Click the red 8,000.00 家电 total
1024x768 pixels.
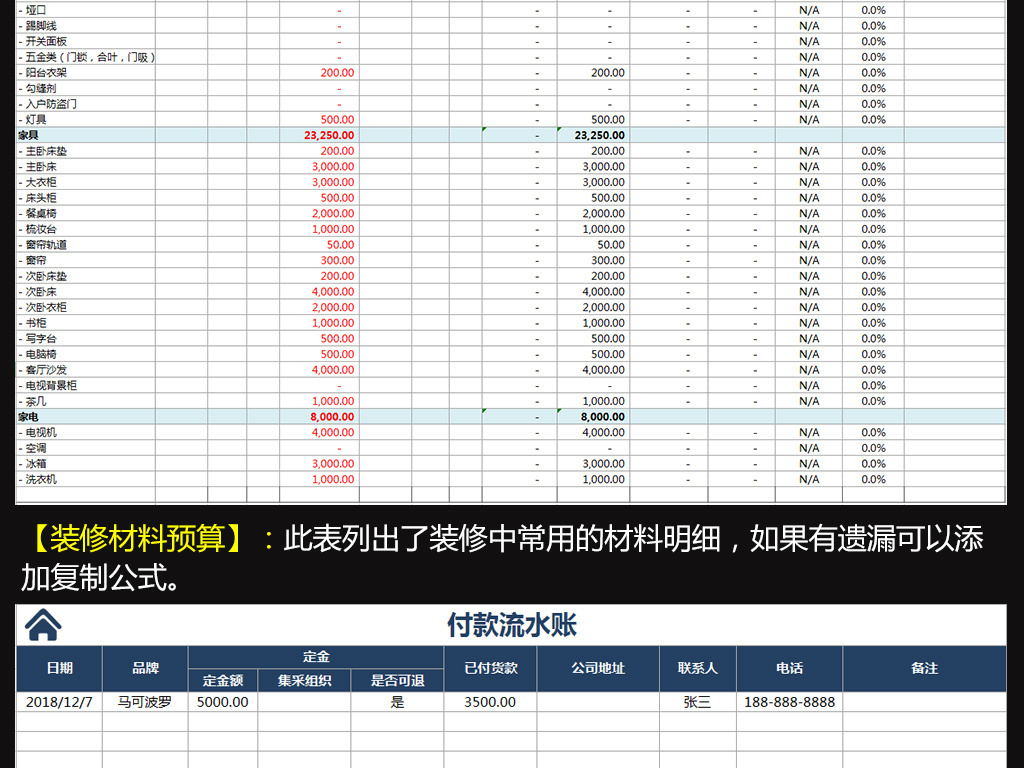pyautogui.click(x=332, y=417)
